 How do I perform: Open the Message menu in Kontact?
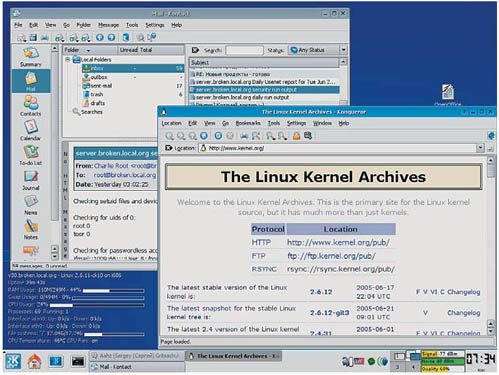coord(108,25)
